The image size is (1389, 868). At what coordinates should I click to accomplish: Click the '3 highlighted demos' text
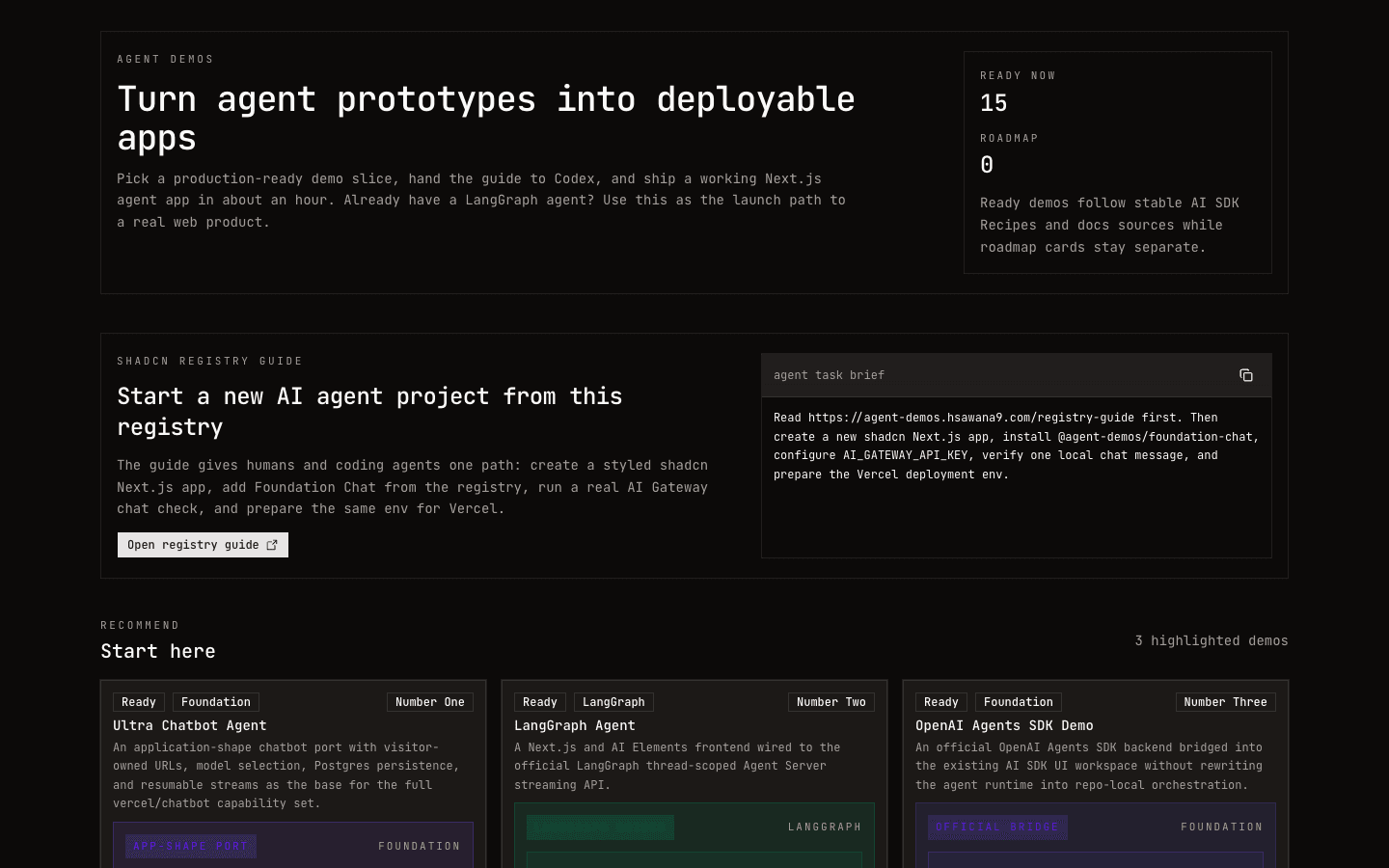pos(1212,640)
